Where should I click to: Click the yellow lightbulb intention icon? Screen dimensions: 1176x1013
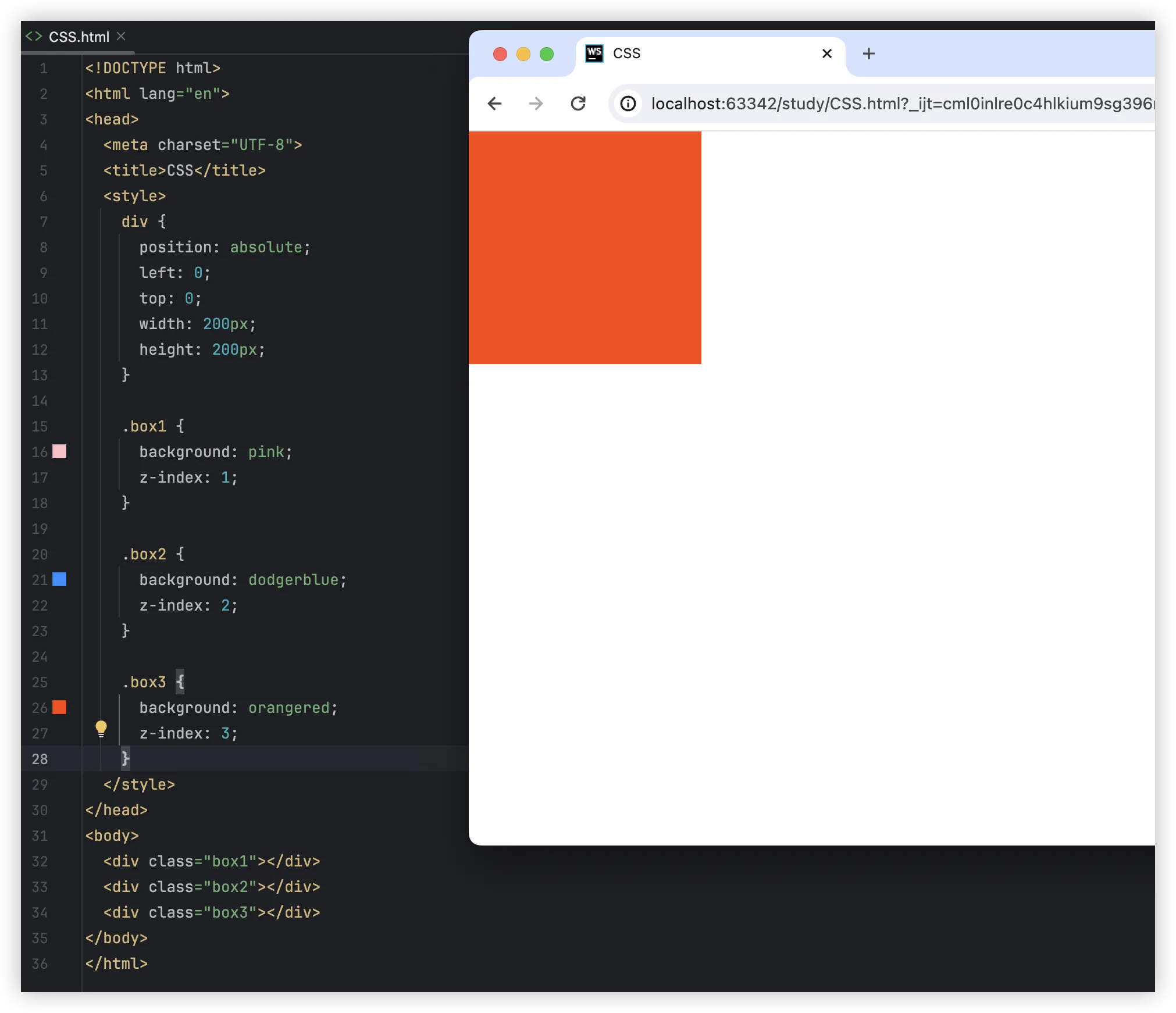point(101,728)
